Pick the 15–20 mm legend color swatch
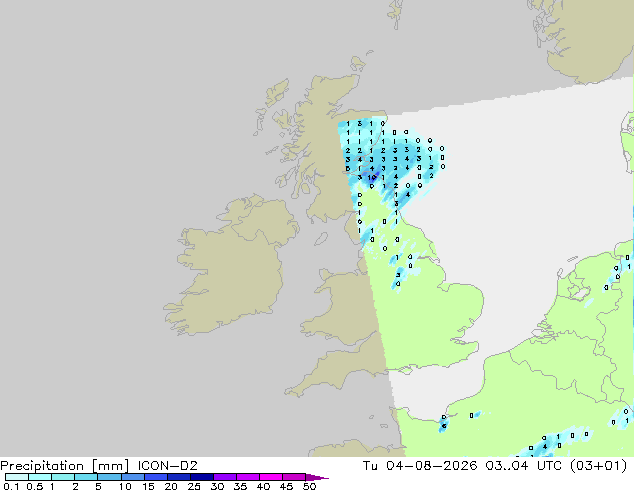This screenshot has width=634, height=490. (x=155, y=477)
